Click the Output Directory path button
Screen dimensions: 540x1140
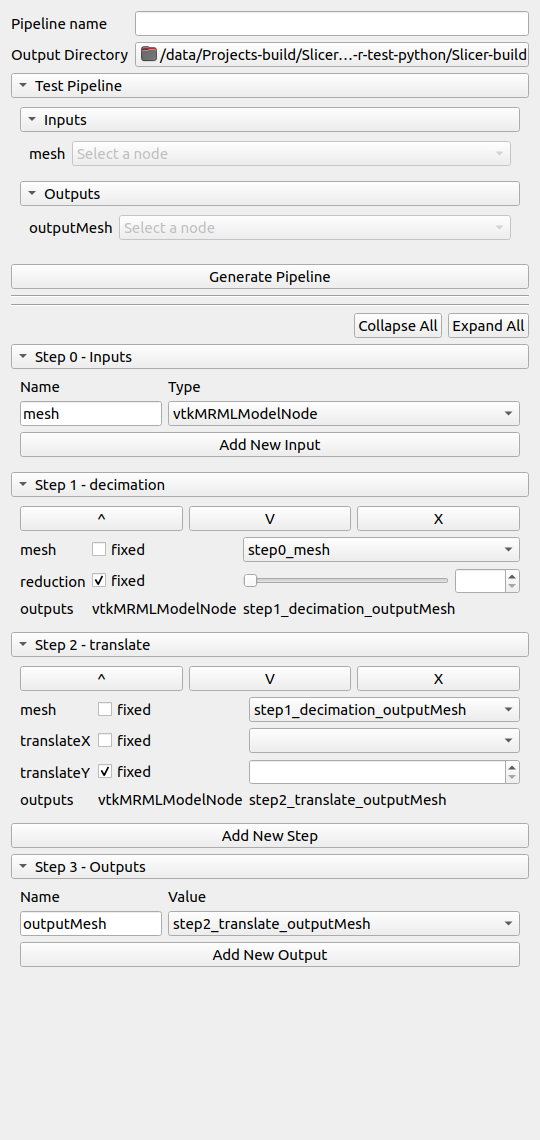(331, 55)
